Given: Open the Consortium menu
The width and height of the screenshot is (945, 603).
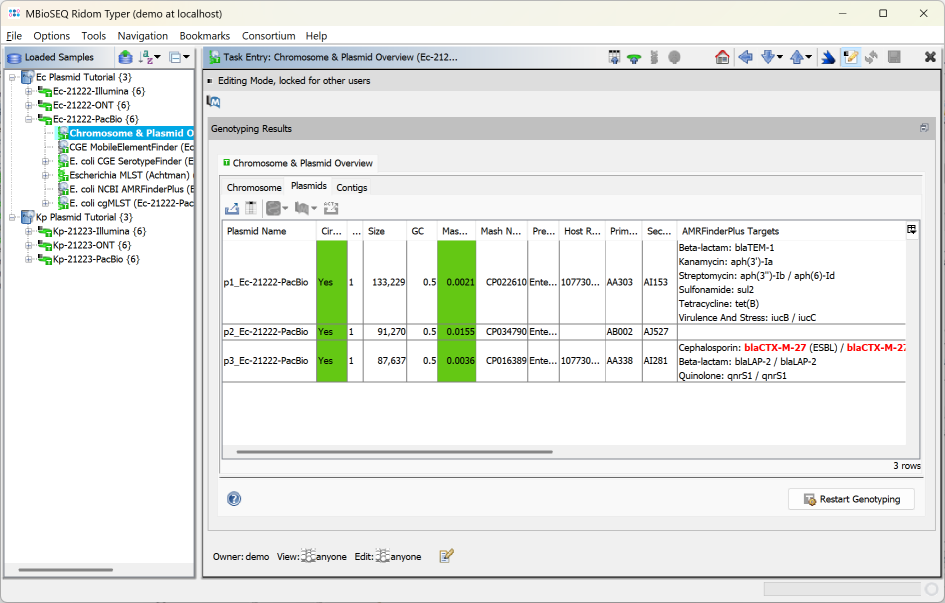Looking at the screenshot, I should pyautogui.click(x=268, y=36).
